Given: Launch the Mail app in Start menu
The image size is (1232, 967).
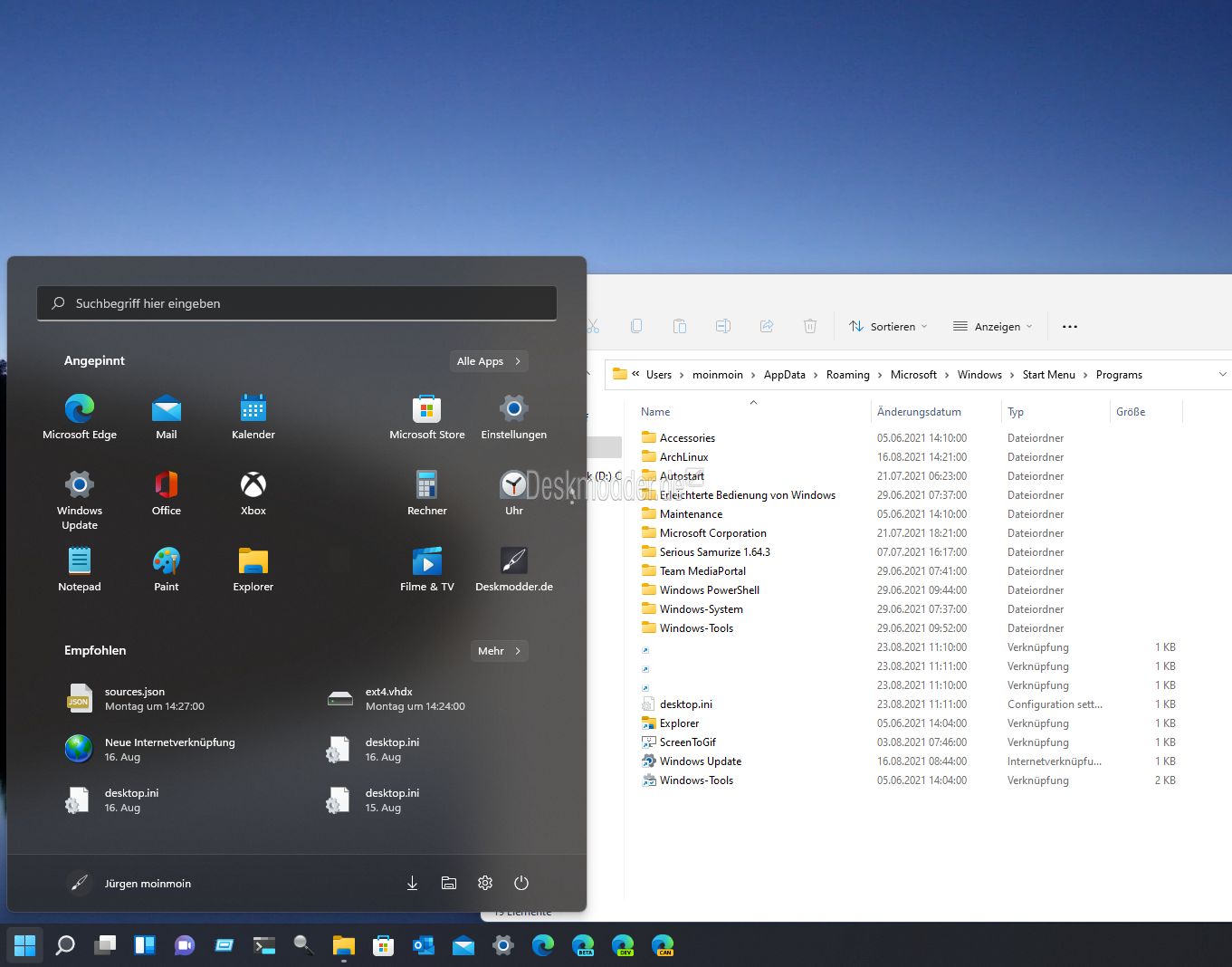Looking at the screenshot, I should pos(167,417).
